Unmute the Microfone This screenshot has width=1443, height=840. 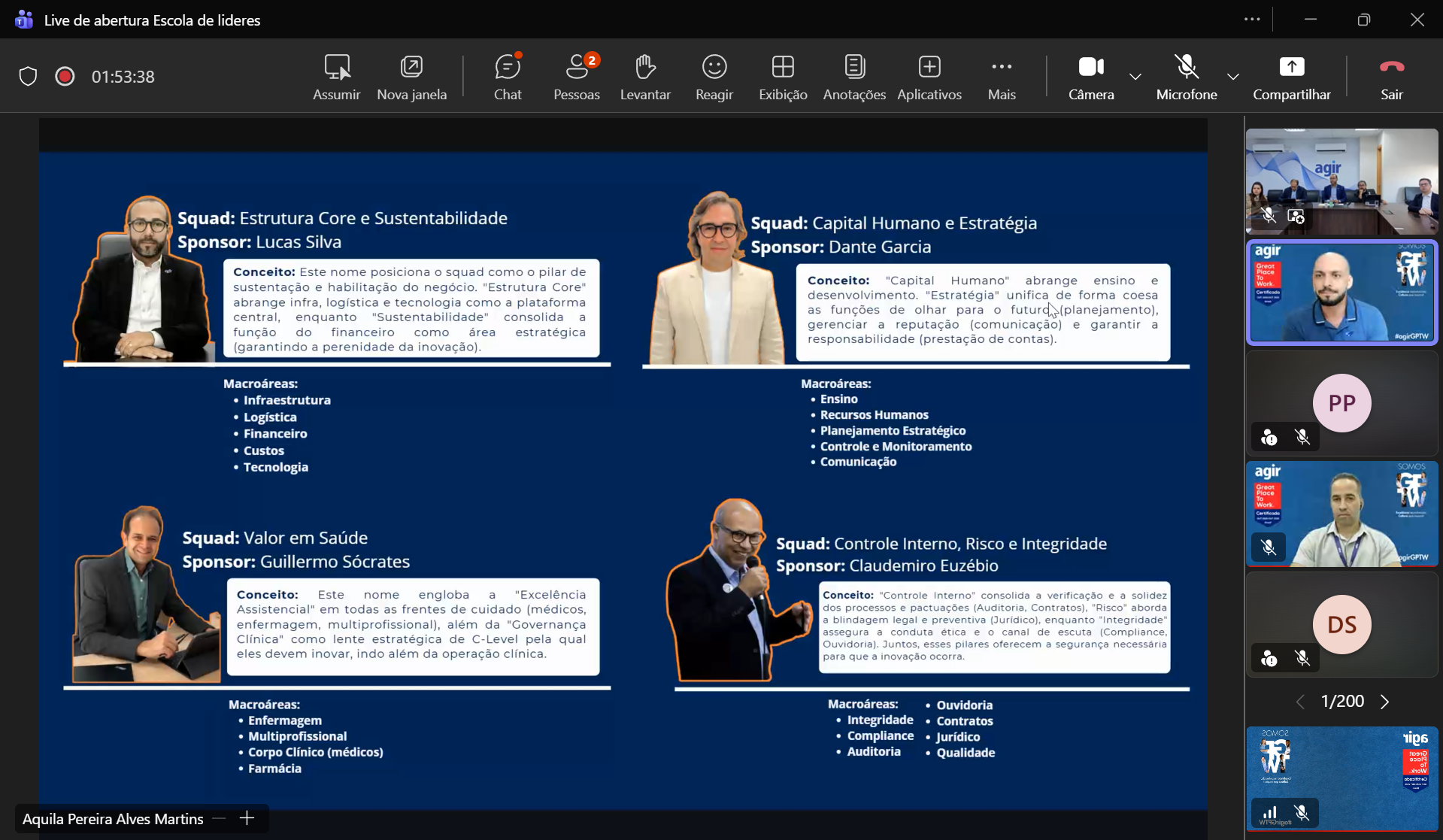click(1187, 77)
